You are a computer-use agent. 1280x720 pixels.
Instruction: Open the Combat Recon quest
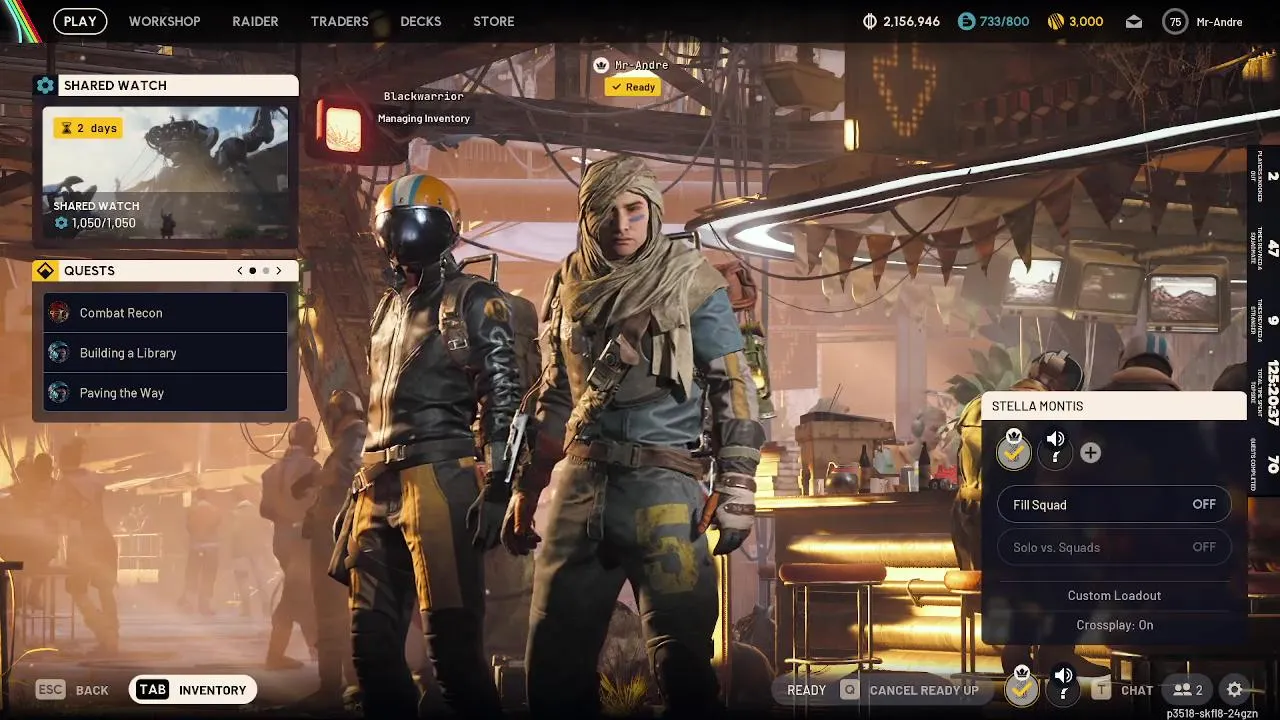click(165, 312)
